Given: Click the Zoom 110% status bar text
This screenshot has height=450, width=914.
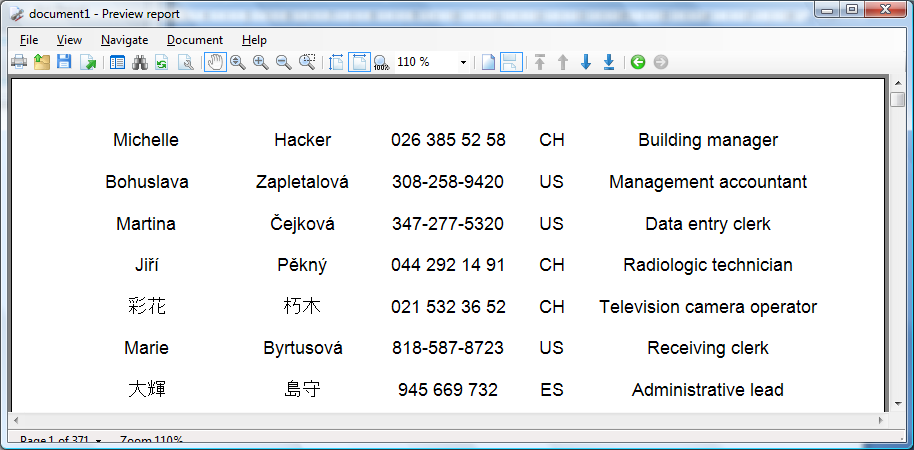Looking at the screenshot, I should click(x=152, y=441).
